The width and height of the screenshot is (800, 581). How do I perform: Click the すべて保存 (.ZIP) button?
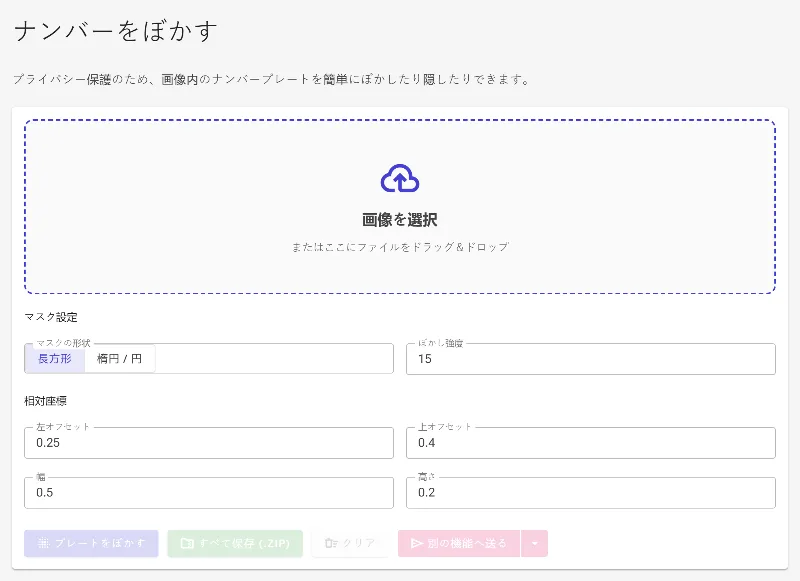(235, 543)
